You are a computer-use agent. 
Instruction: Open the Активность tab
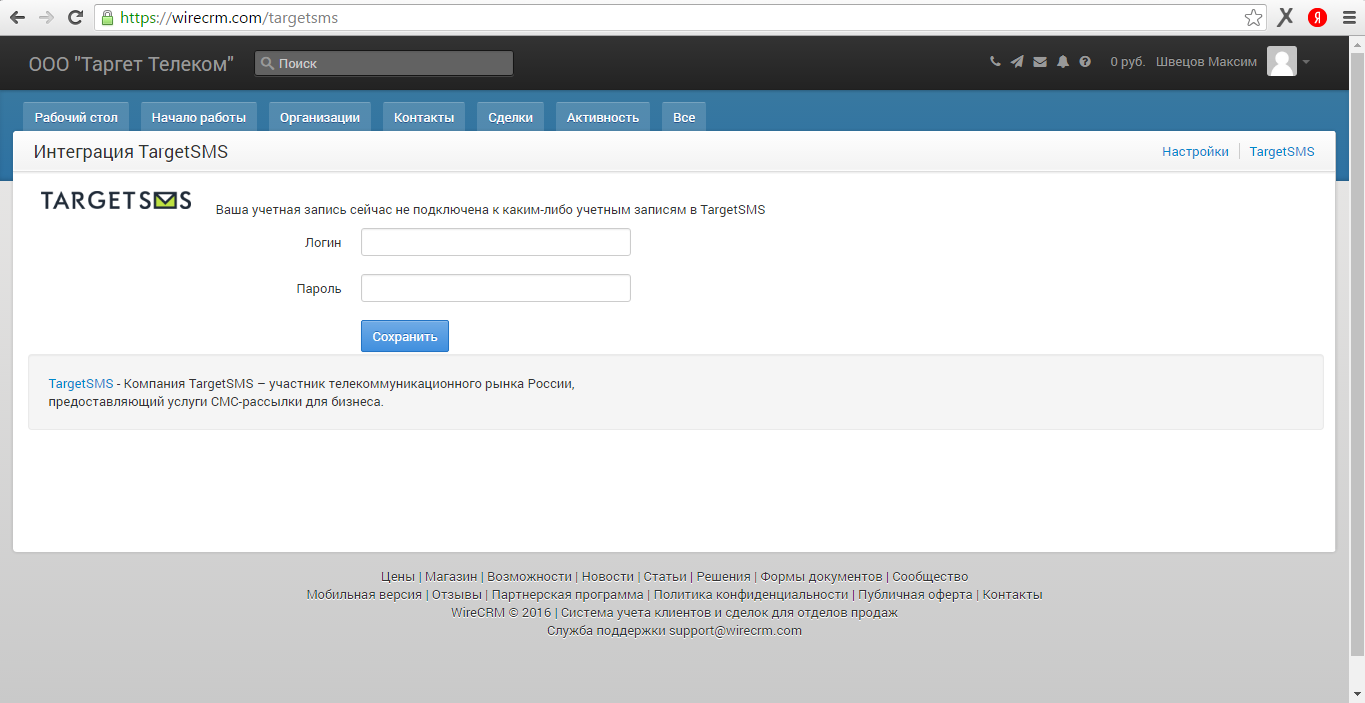(x=603, y=117)
